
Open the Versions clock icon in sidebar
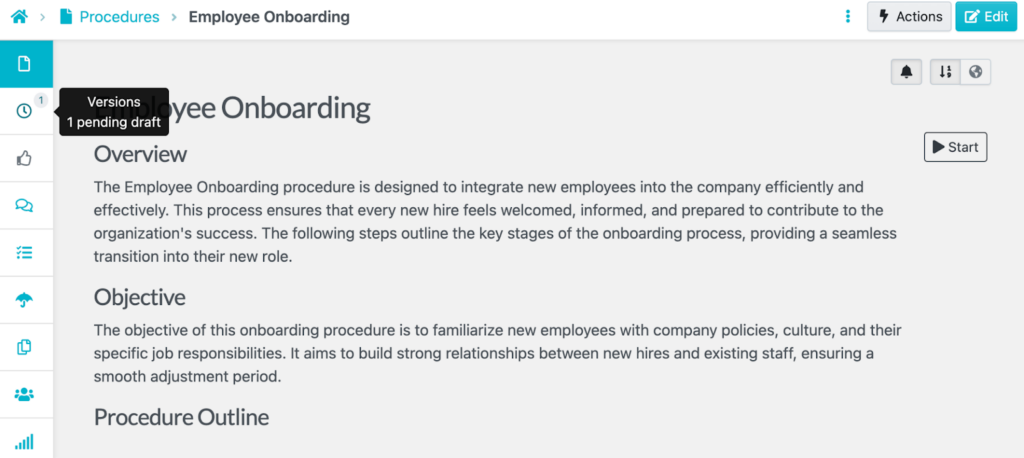(25, 111)
